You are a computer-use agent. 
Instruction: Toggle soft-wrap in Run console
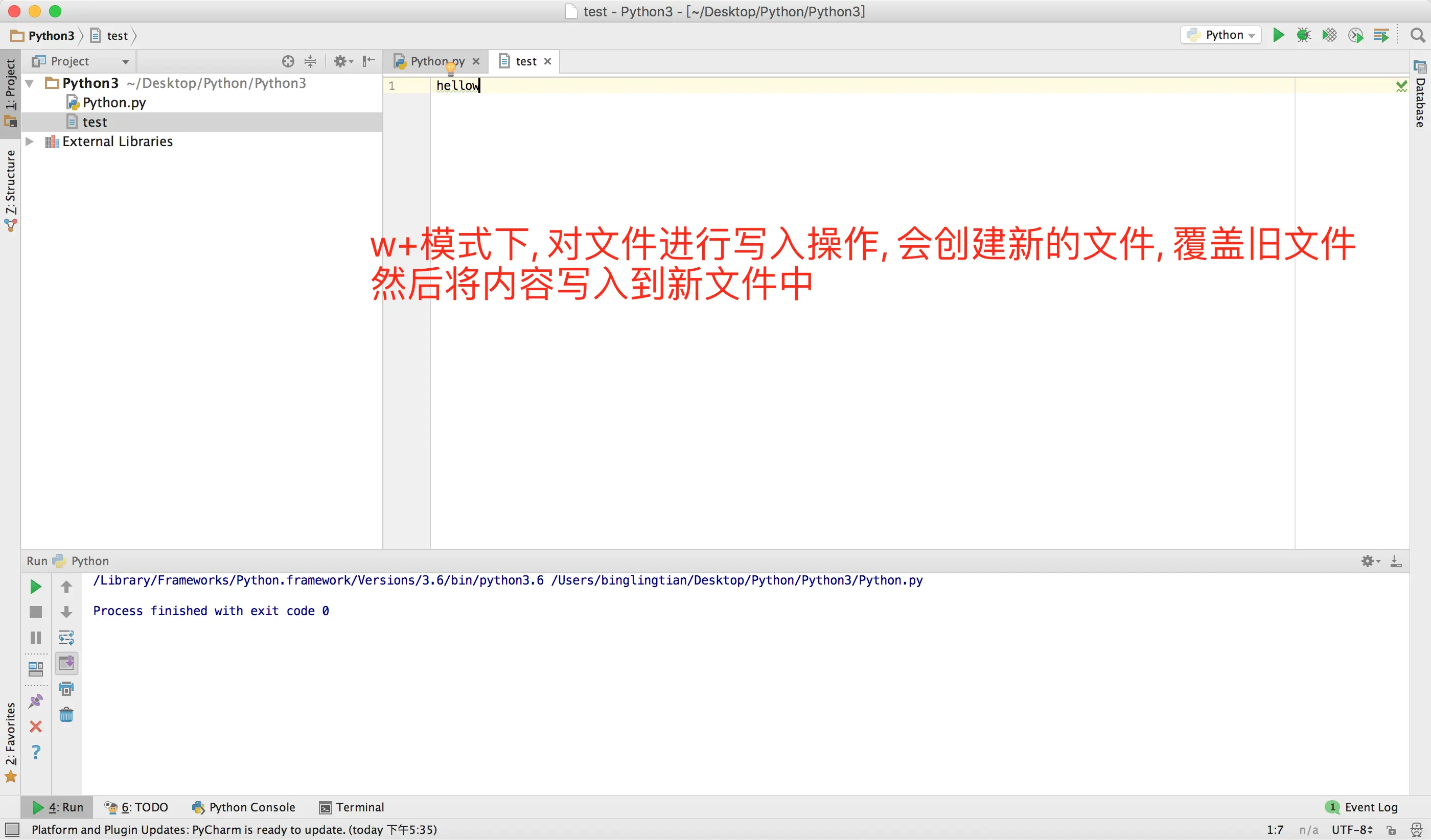click(x=66, y=637)
